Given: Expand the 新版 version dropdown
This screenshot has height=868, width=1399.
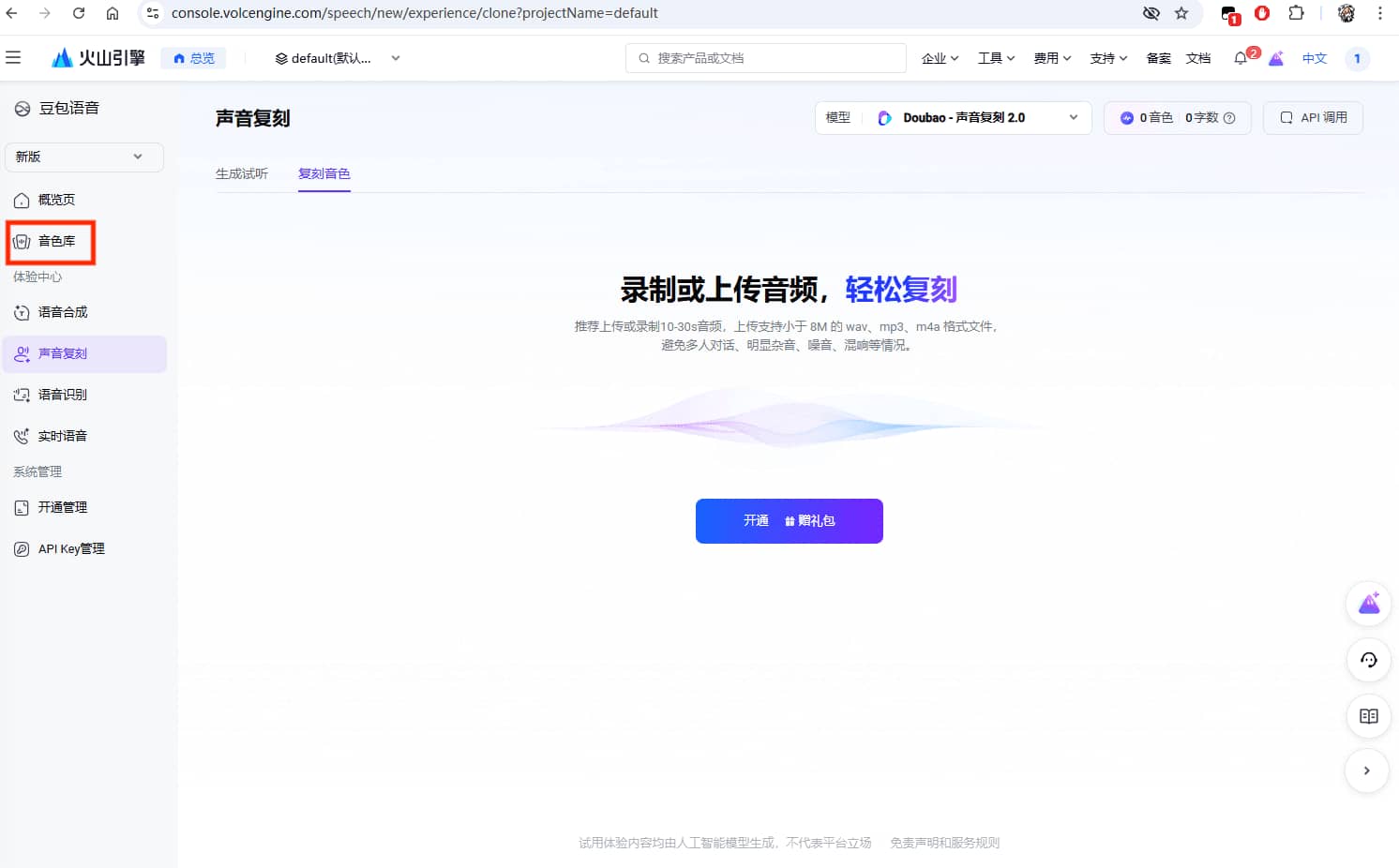Looking at the screenshot, I should [83, 157].
